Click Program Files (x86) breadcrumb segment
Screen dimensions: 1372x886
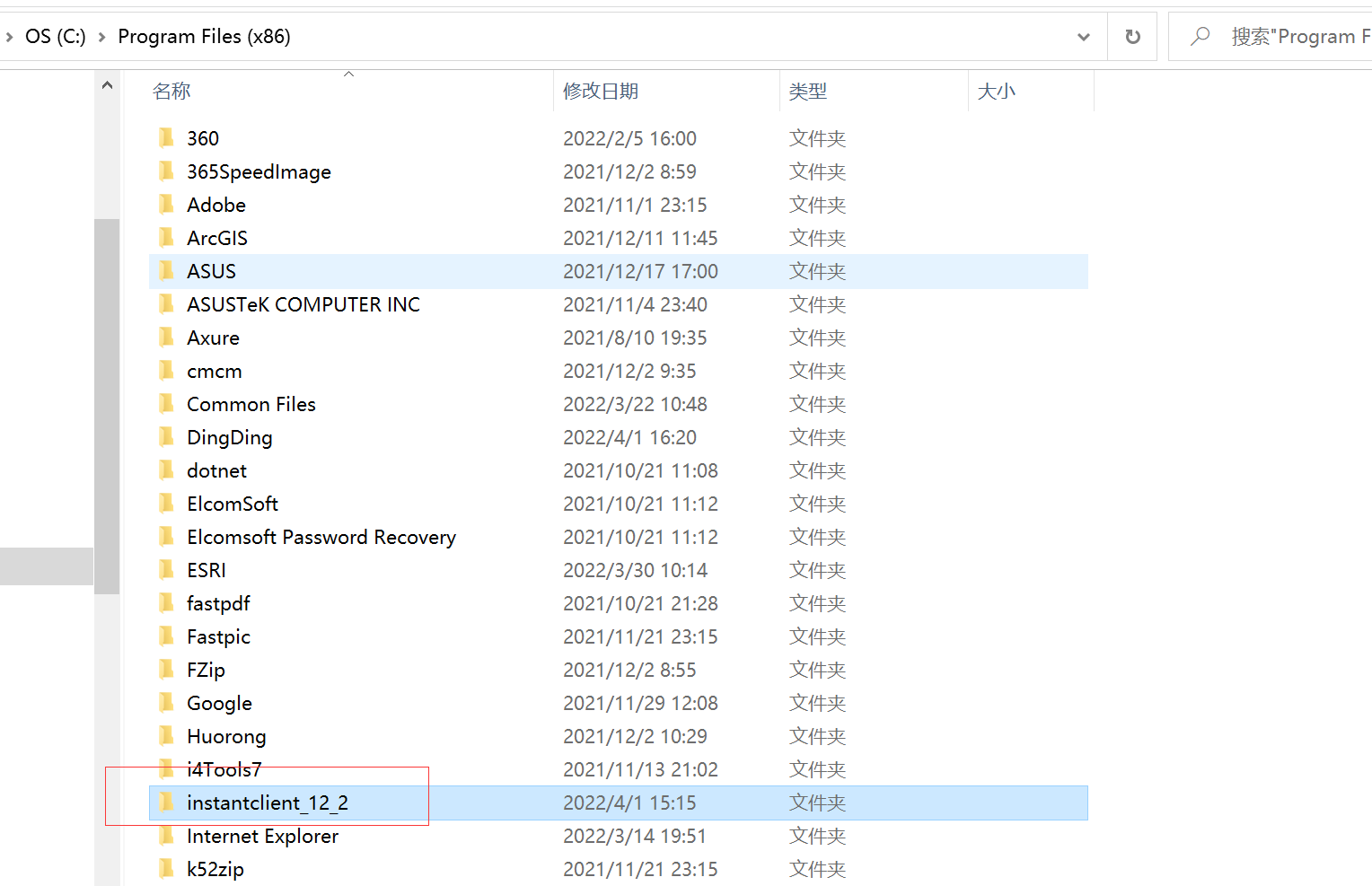(x=205, y=37)
